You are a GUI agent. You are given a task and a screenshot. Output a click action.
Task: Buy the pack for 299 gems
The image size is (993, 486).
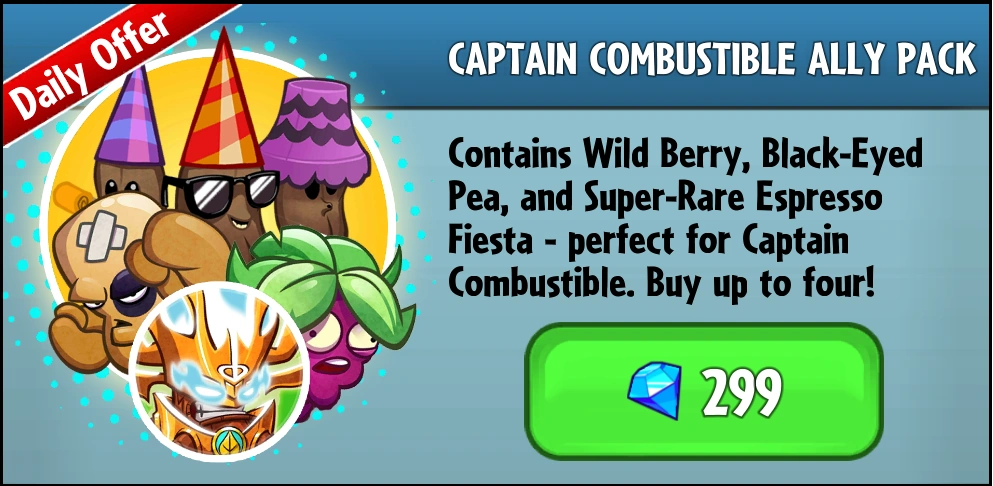(x=704, y=390)
